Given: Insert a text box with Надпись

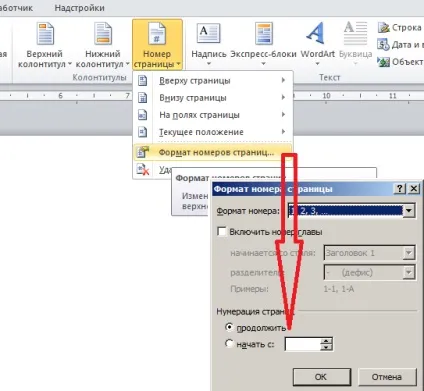Looking at the screenshot, I should [209, 45].
